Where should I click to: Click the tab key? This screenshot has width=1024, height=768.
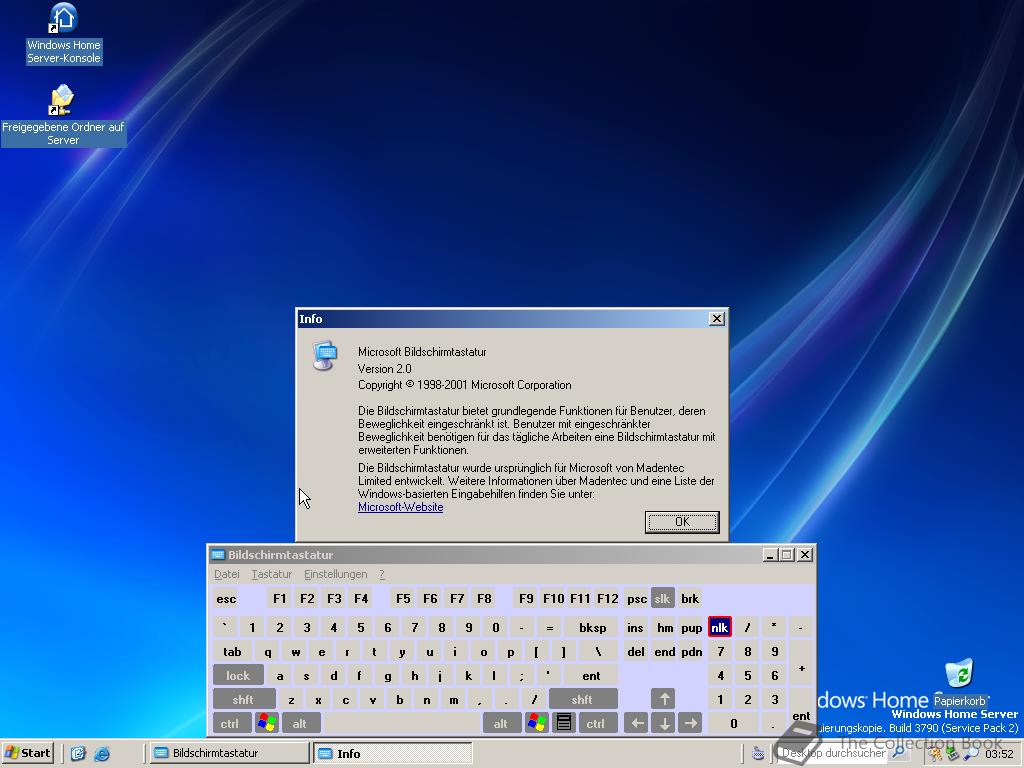click(x=232, y=651)
